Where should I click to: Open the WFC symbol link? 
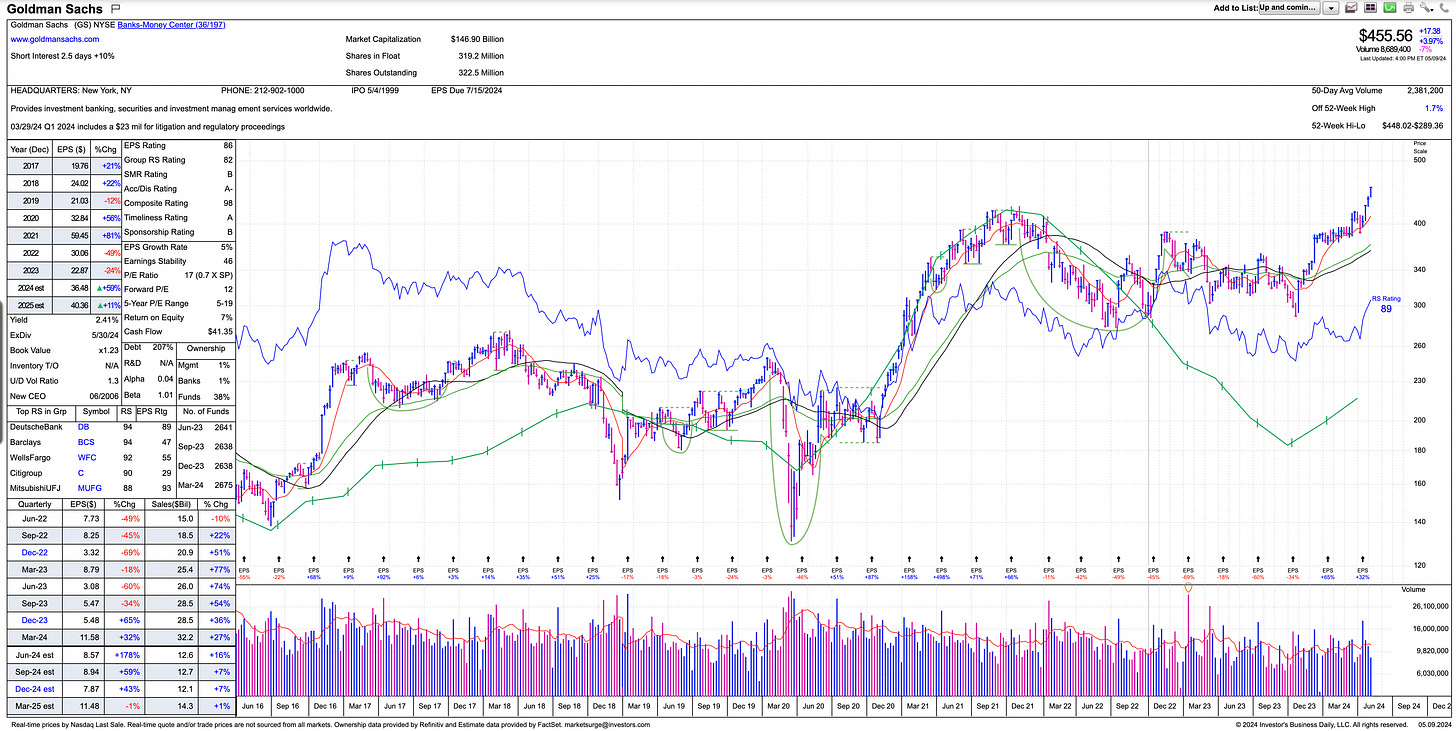(85, 456)
